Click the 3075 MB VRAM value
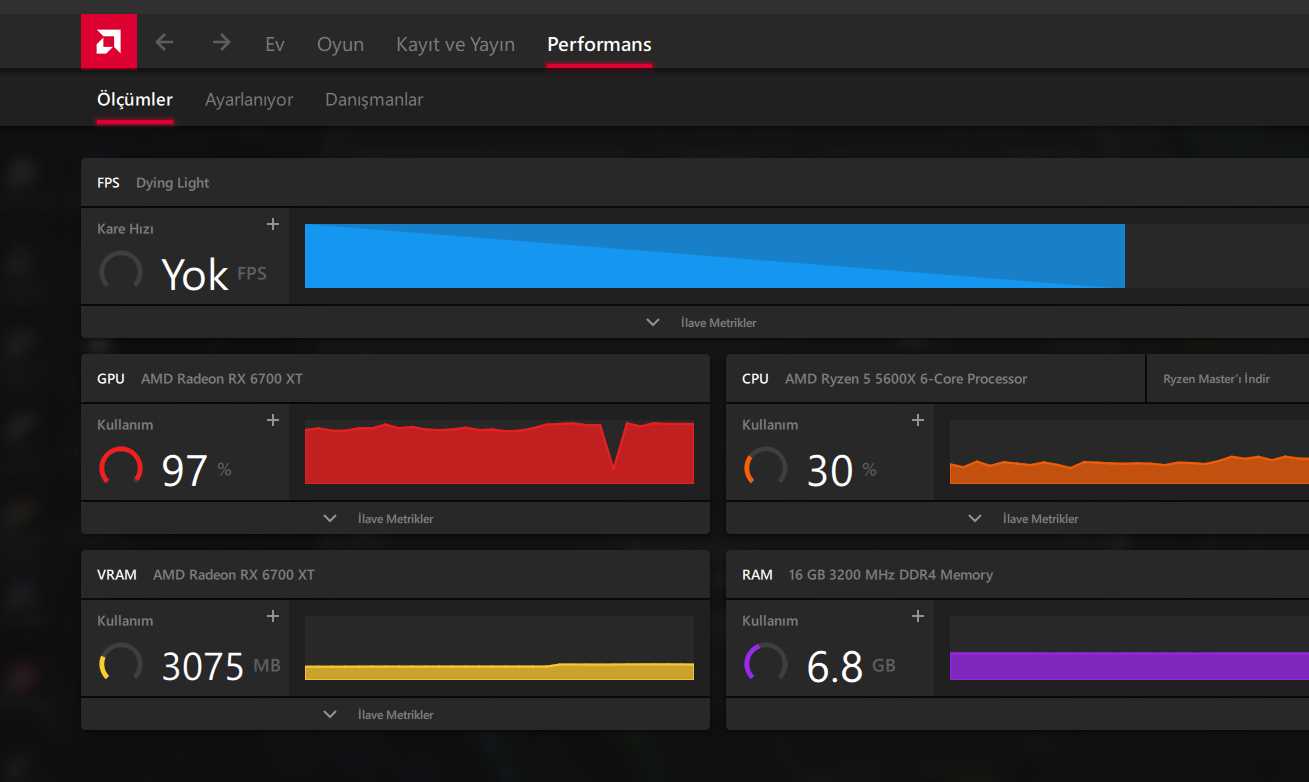This screenshot has width=1309, height=782. click(x=221, y=666)
